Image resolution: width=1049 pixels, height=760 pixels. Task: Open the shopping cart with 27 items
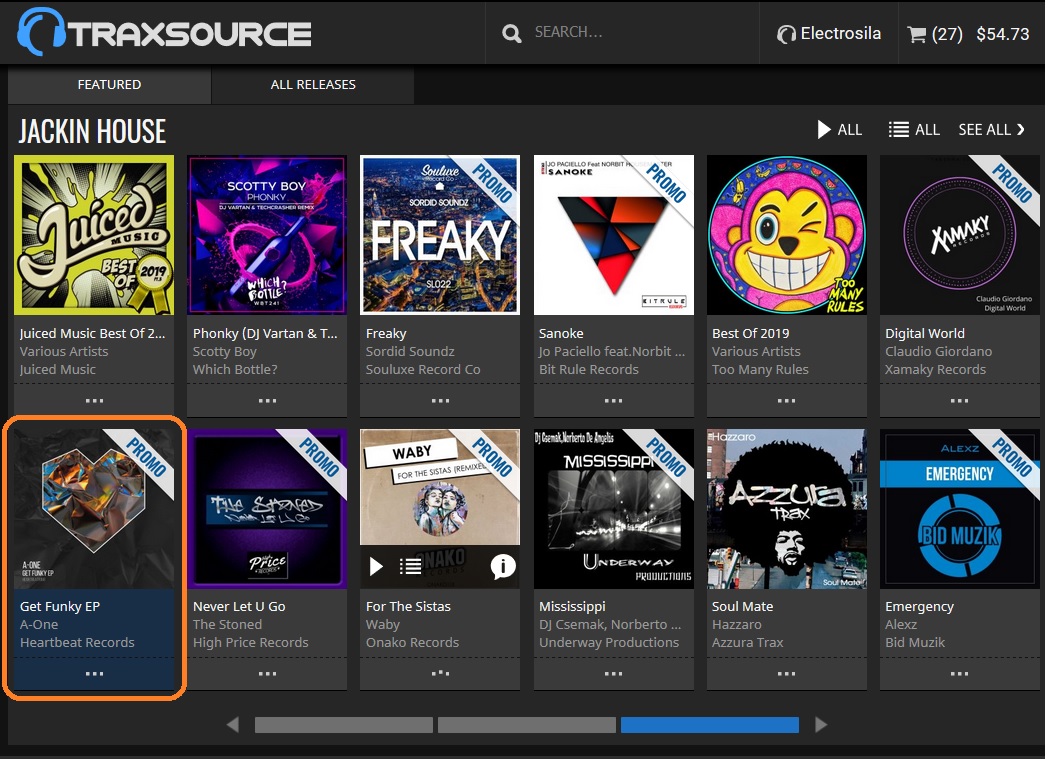935,34
